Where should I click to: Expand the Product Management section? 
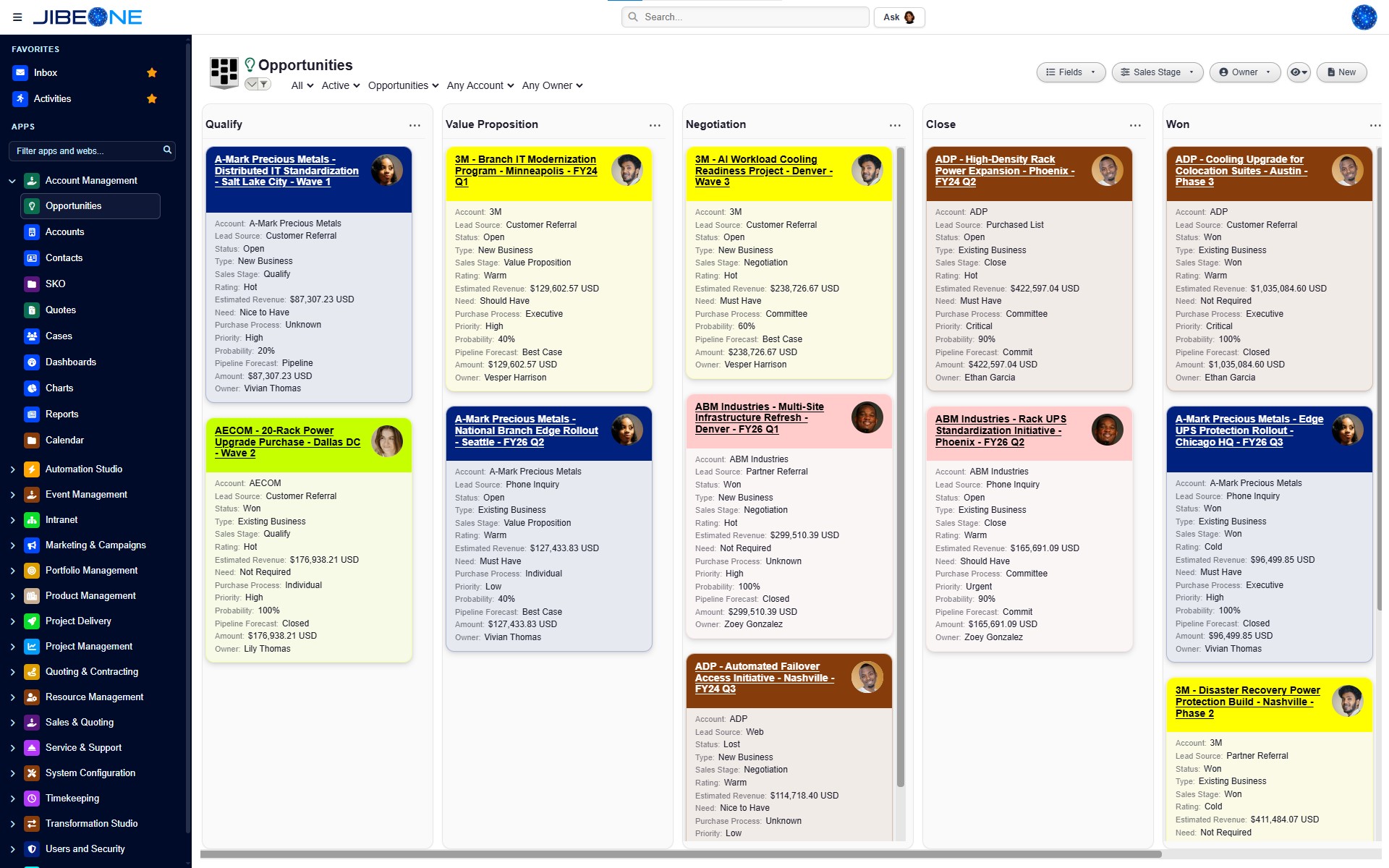(x=12, y=596)
